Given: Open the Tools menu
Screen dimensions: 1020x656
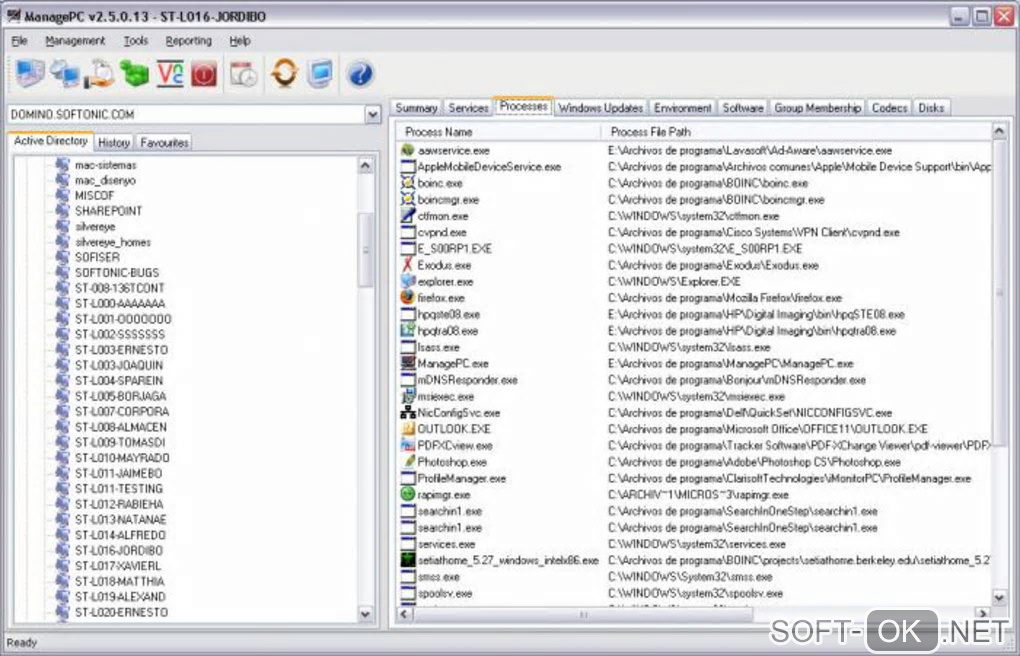Looking at the screenshot, I should tap(136, 40).
